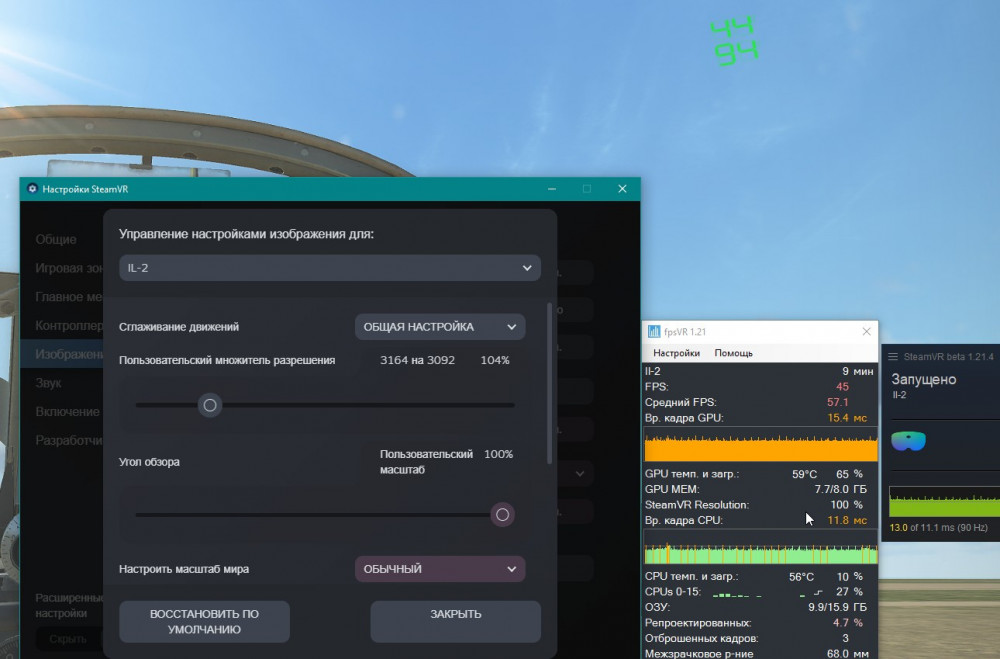
Task: Close the SteamVR settings window
Action: (622, 189)
